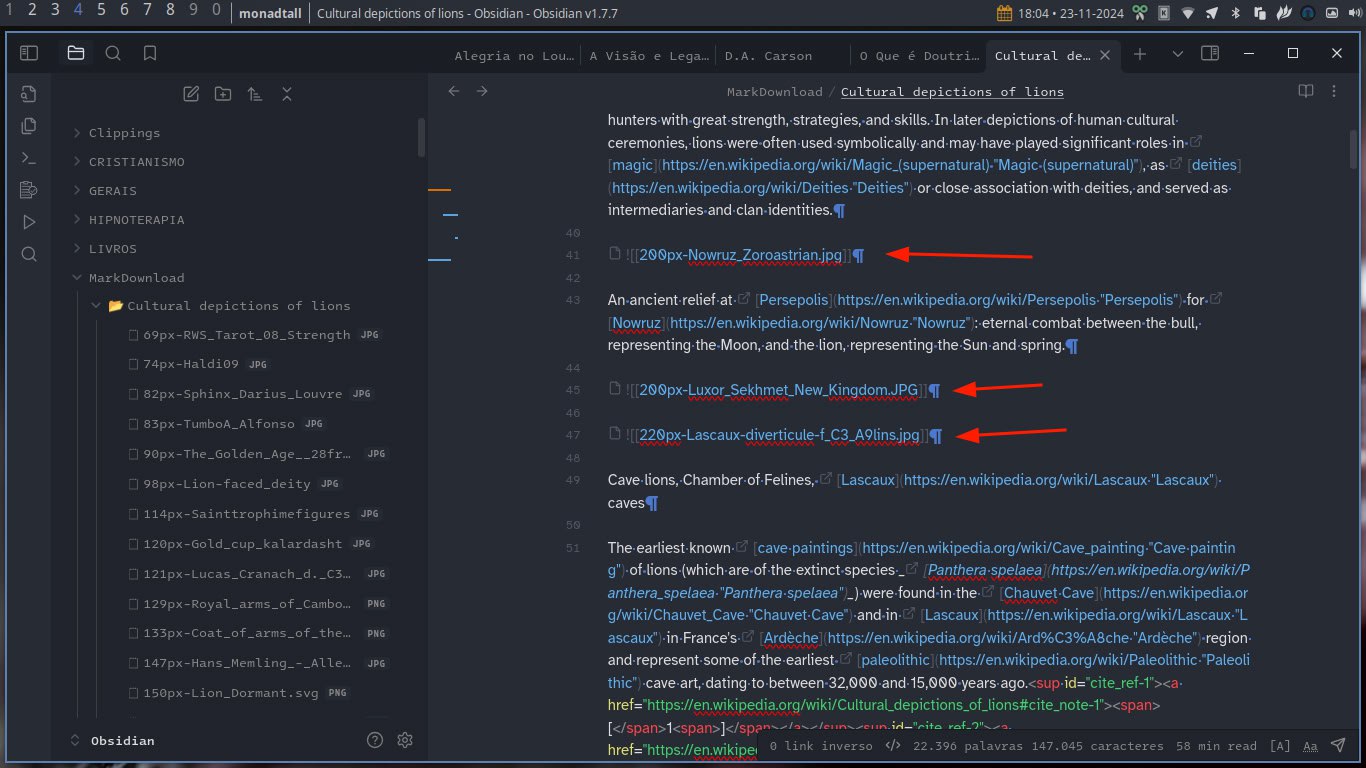Viewport: 1366px width, 768px height.
Task: Click the magnifier icon in left ribbon
Action: click(x=28, y=254)
